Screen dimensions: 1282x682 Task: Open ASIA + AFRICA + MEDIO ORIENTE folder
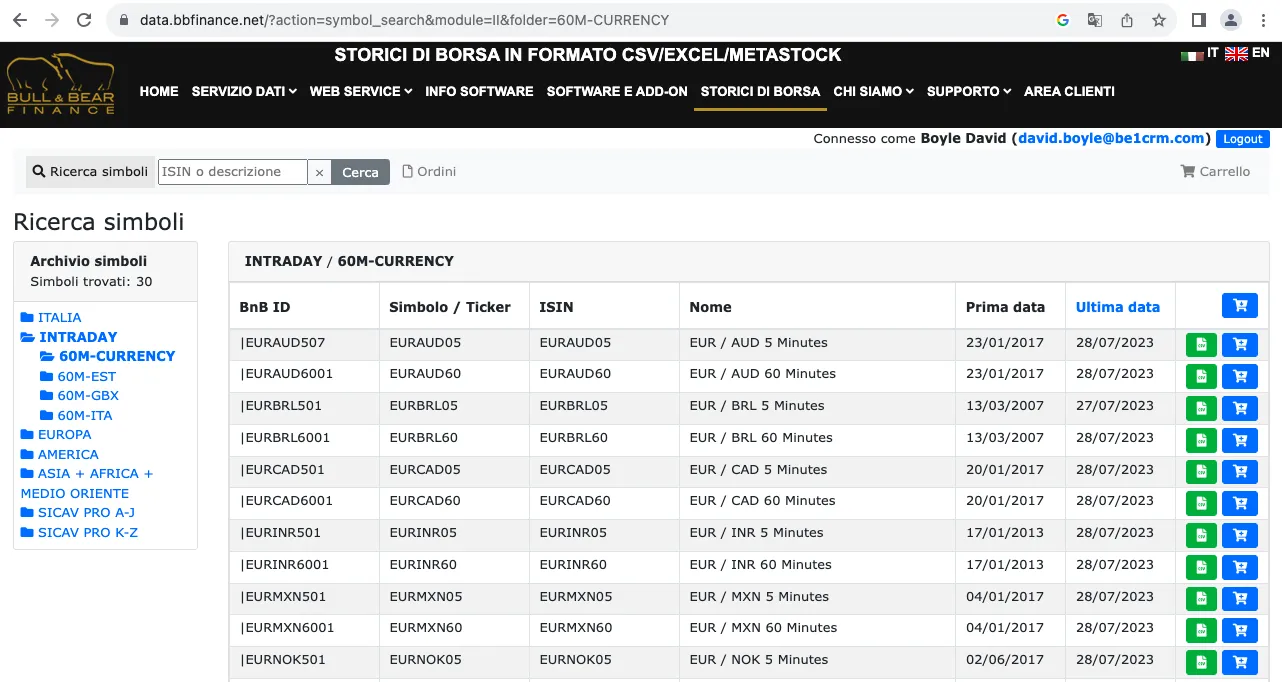coord(87,483)
